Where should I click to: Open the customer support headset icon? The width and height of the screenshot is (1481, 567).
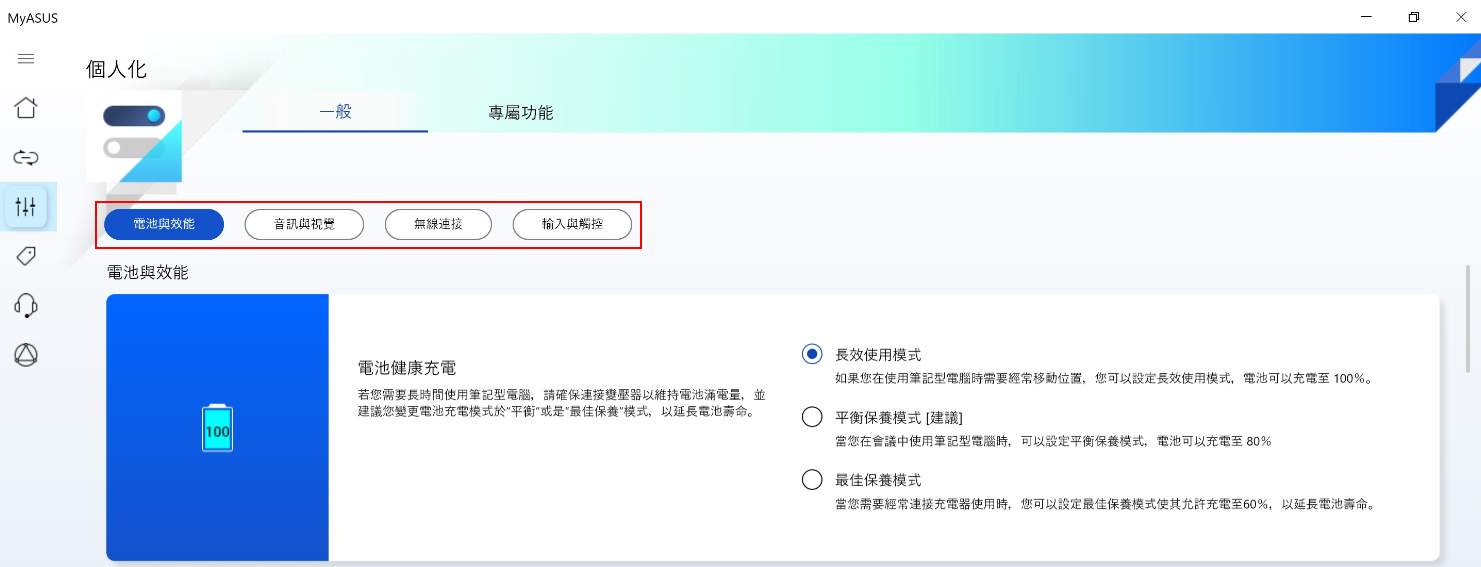[26, 305]
